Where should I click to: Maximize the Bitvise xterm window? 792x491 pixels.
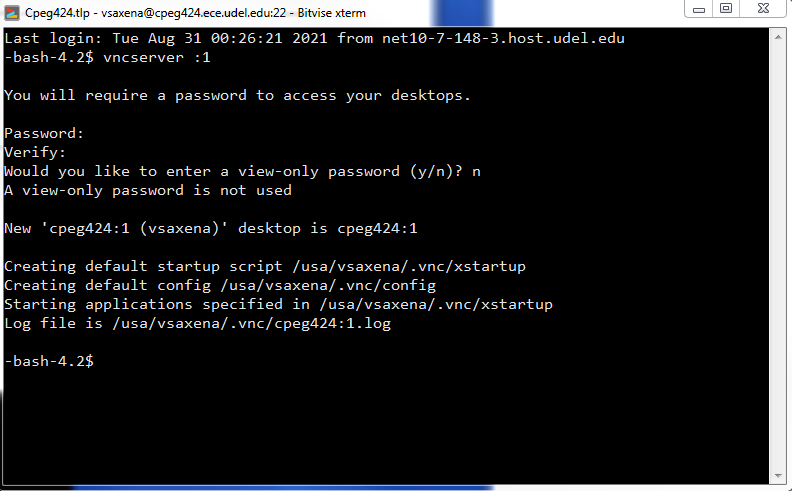click(726, 8)
